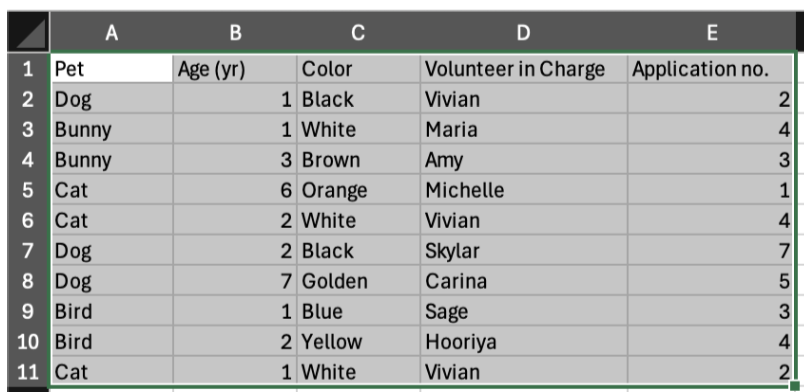The image size is (804, 392).
Task: Select column D header
Action: point(524,33)
